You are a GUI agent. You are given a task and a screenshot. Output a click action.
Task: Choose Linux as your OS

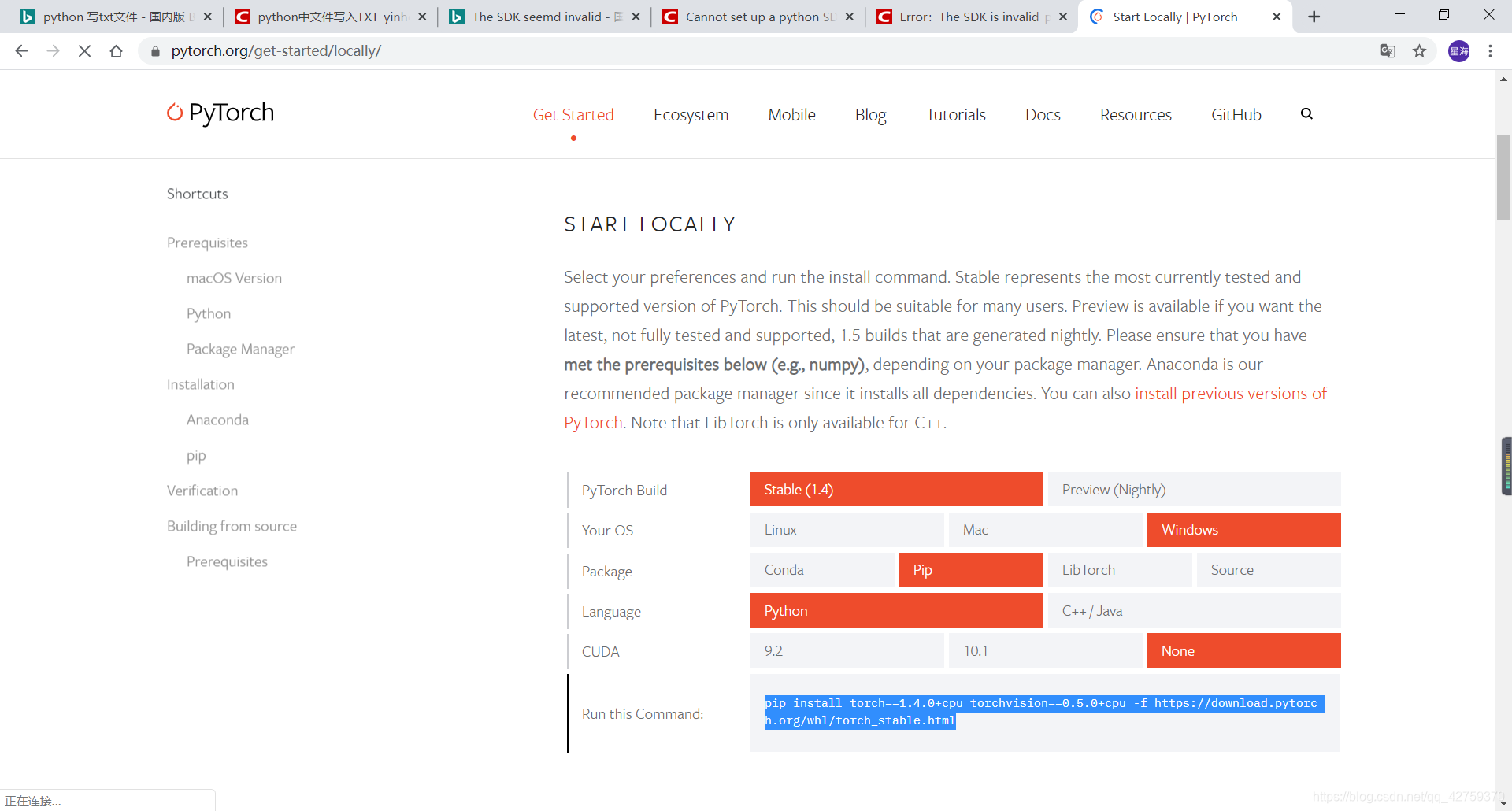pyautogui.click(x=847, y=530)
